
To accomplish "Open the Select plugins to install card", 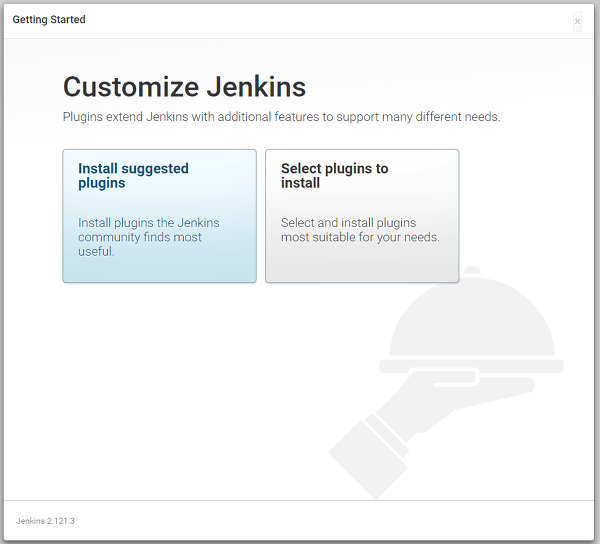I will [362, 216].
